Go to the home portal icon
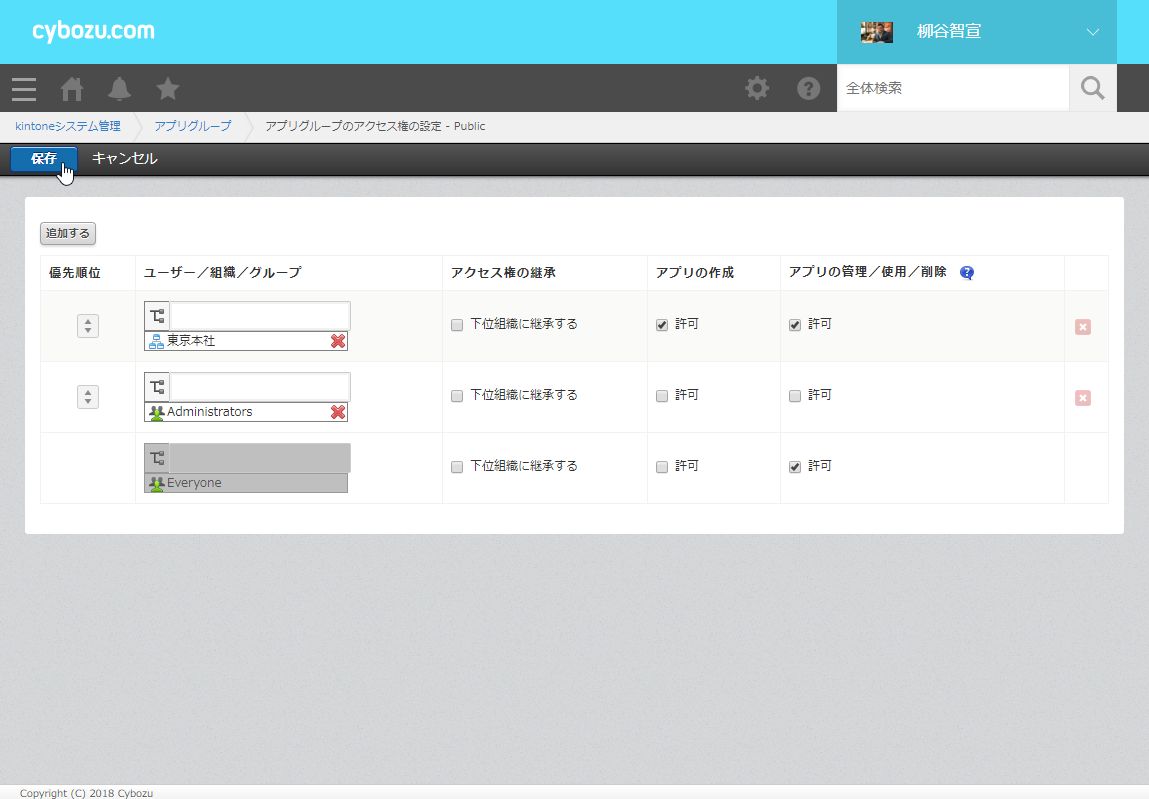Screen dimensions: 1149x799 (x=72, y=89)
